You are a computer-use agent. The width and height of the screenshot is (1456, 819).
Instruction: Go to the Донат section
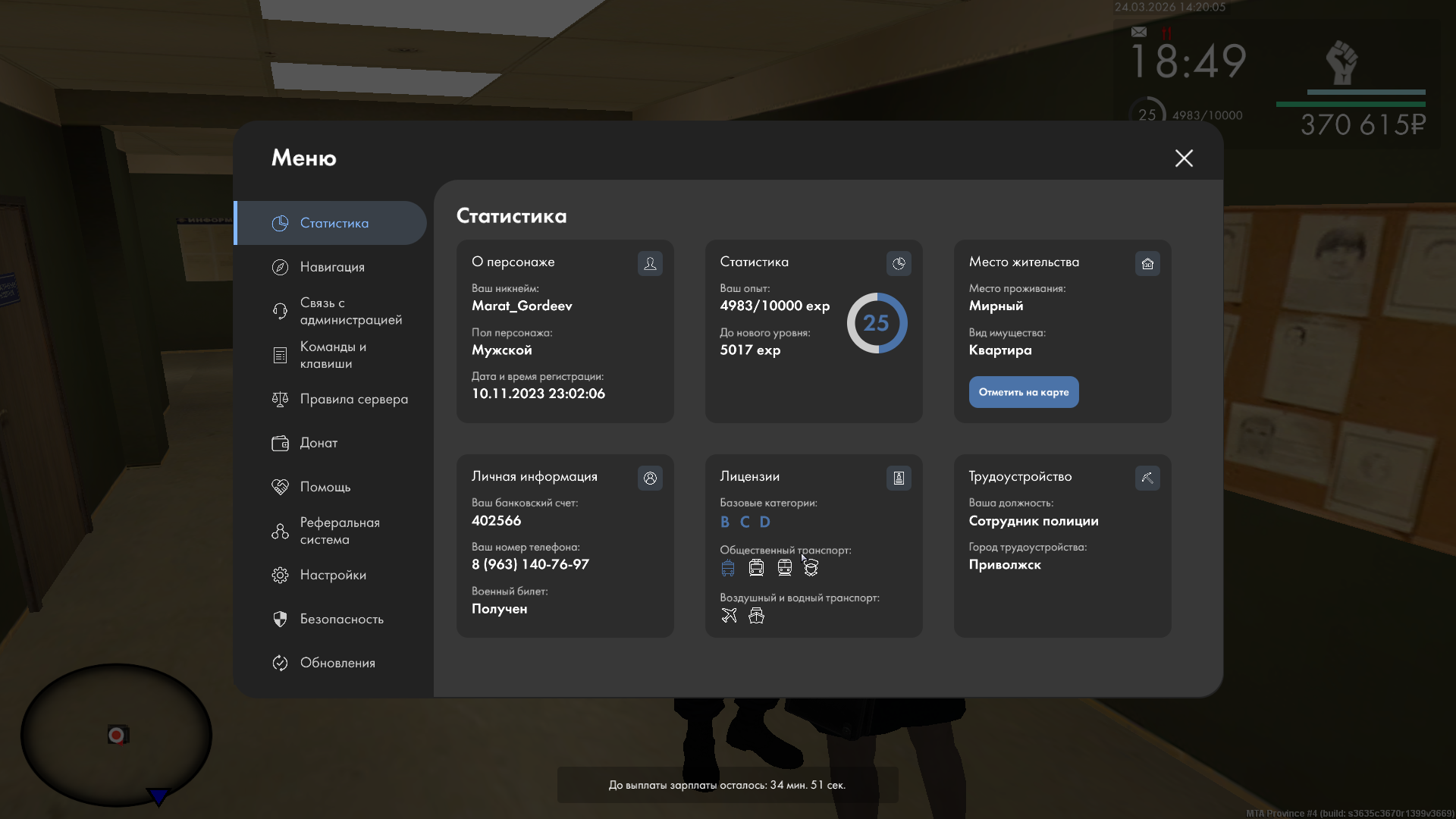tap(318, 443)
